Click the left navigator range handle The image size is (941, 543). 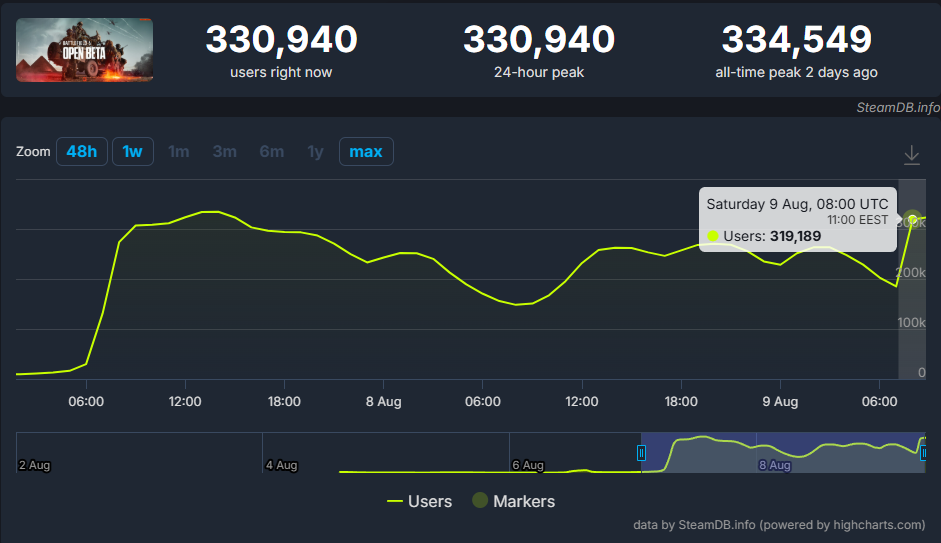tap(641, 453)
